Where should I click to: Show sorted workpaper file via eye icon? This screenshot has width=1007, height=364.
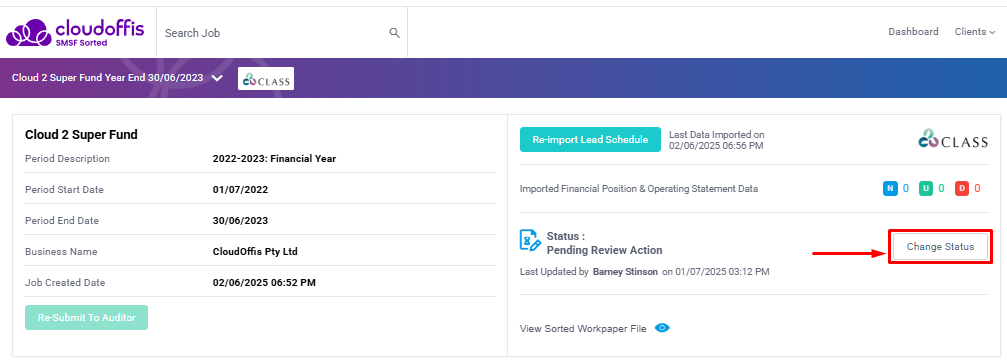662,328
